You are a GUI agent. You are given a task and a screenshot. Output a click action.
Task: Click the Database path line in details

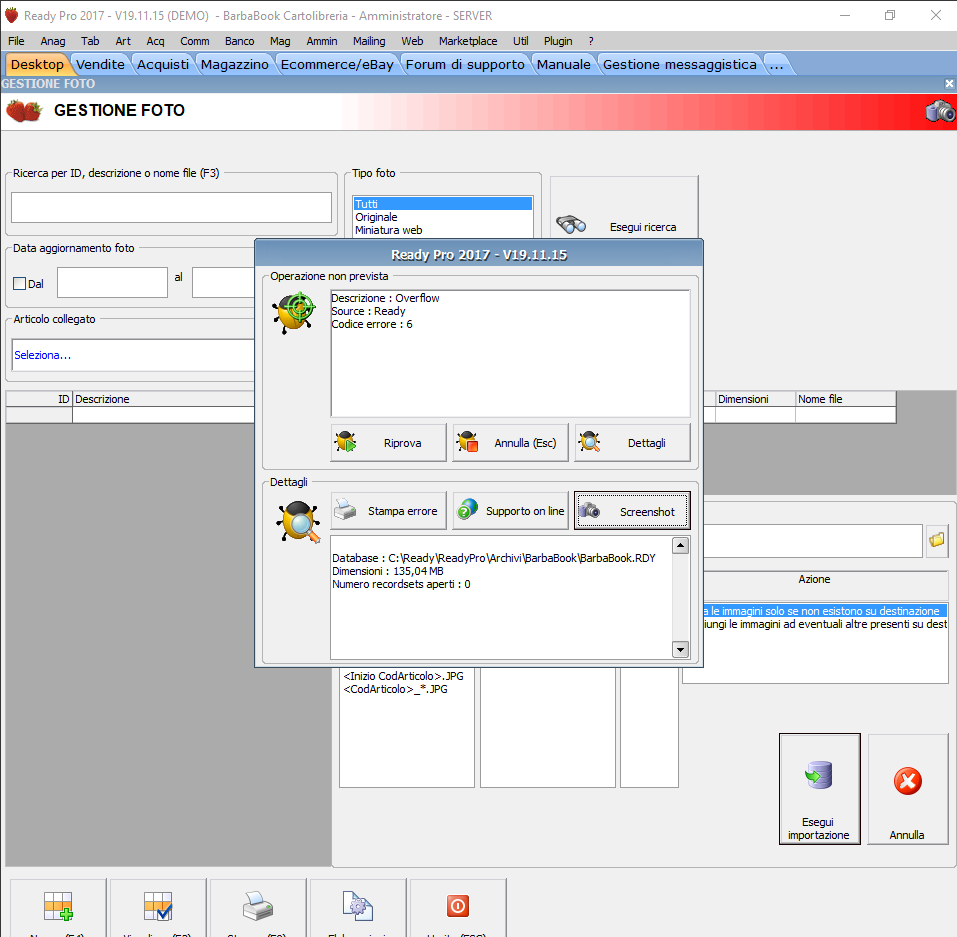[494, 558]
